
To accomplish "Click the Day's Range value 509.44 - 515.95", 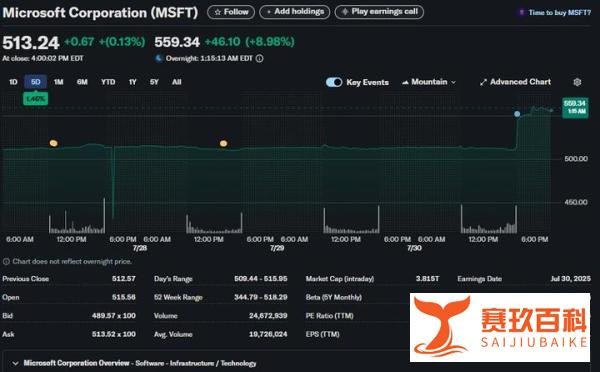I will point(261,279).
